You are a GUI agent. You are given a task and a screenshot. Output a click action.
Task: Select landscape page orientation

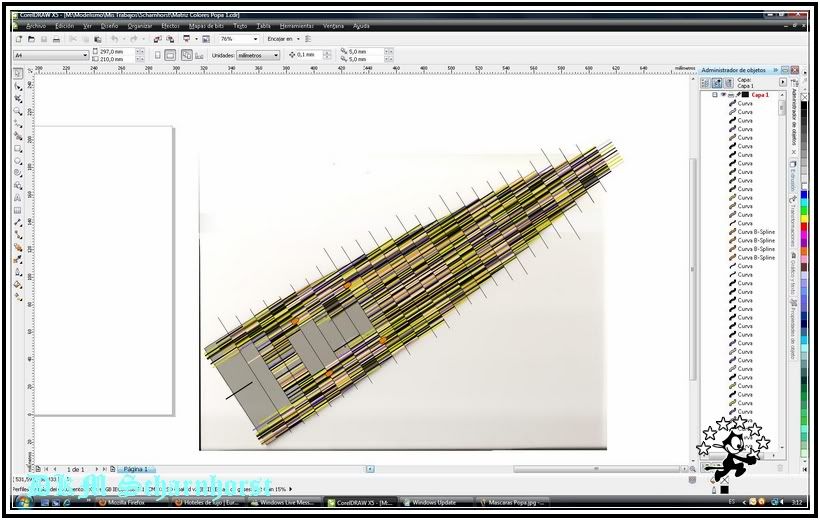(171, 55)
